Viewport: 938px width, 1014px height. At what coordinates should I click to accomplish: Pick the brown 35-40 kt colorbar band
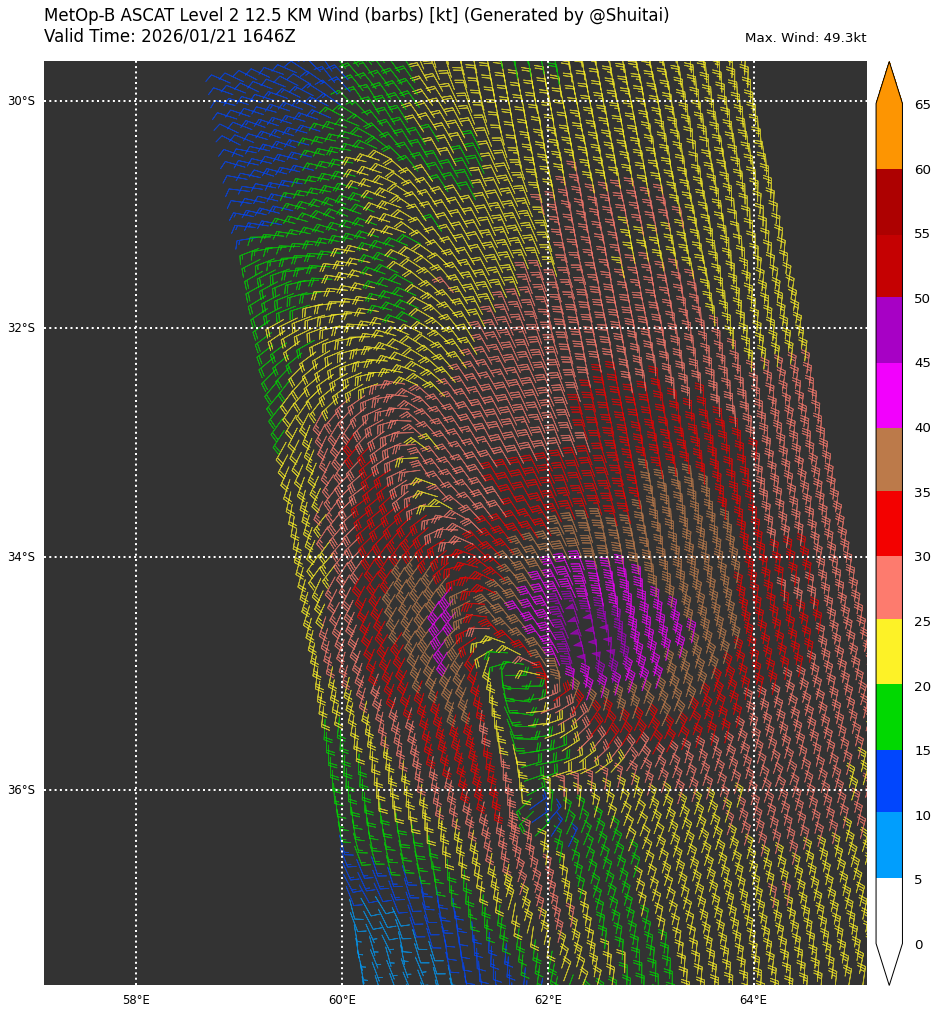(889, 459)
